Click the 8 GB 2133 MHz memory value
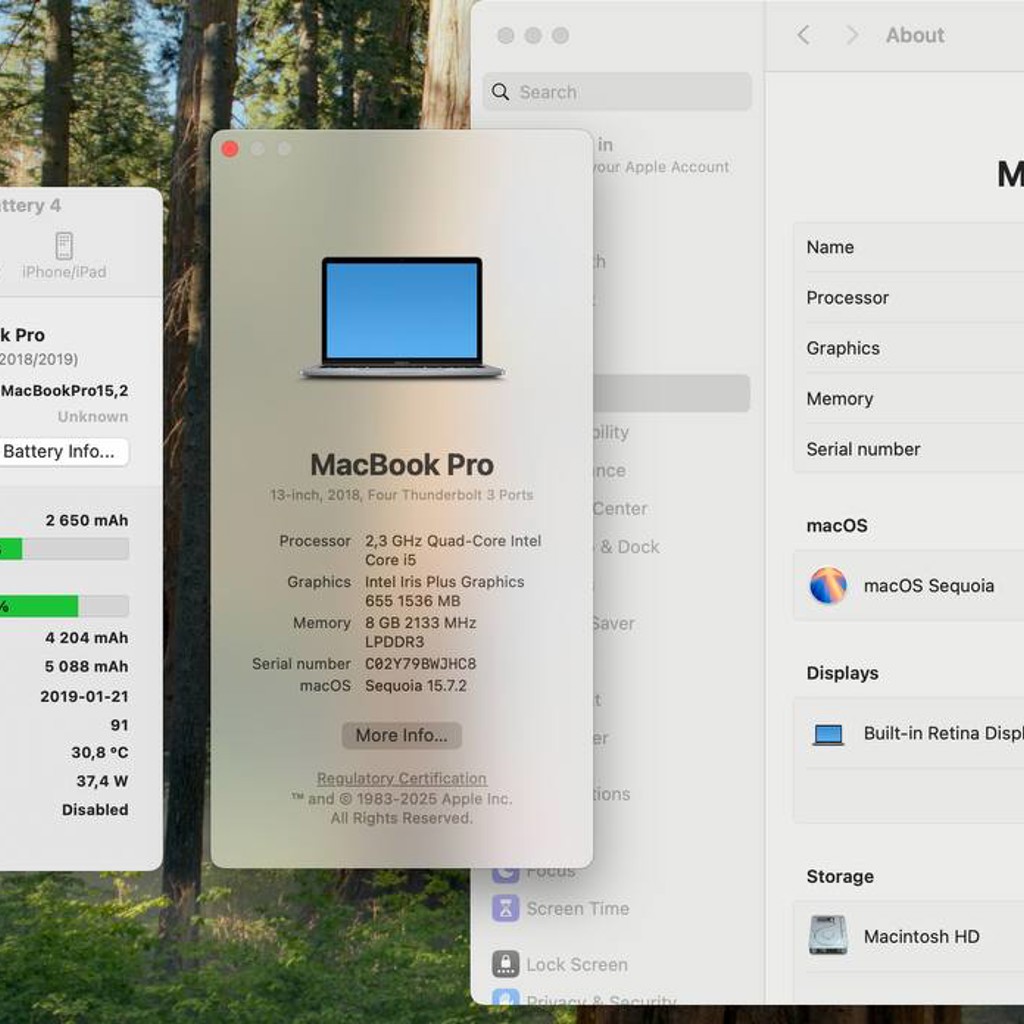 click(x=421, y=632)
